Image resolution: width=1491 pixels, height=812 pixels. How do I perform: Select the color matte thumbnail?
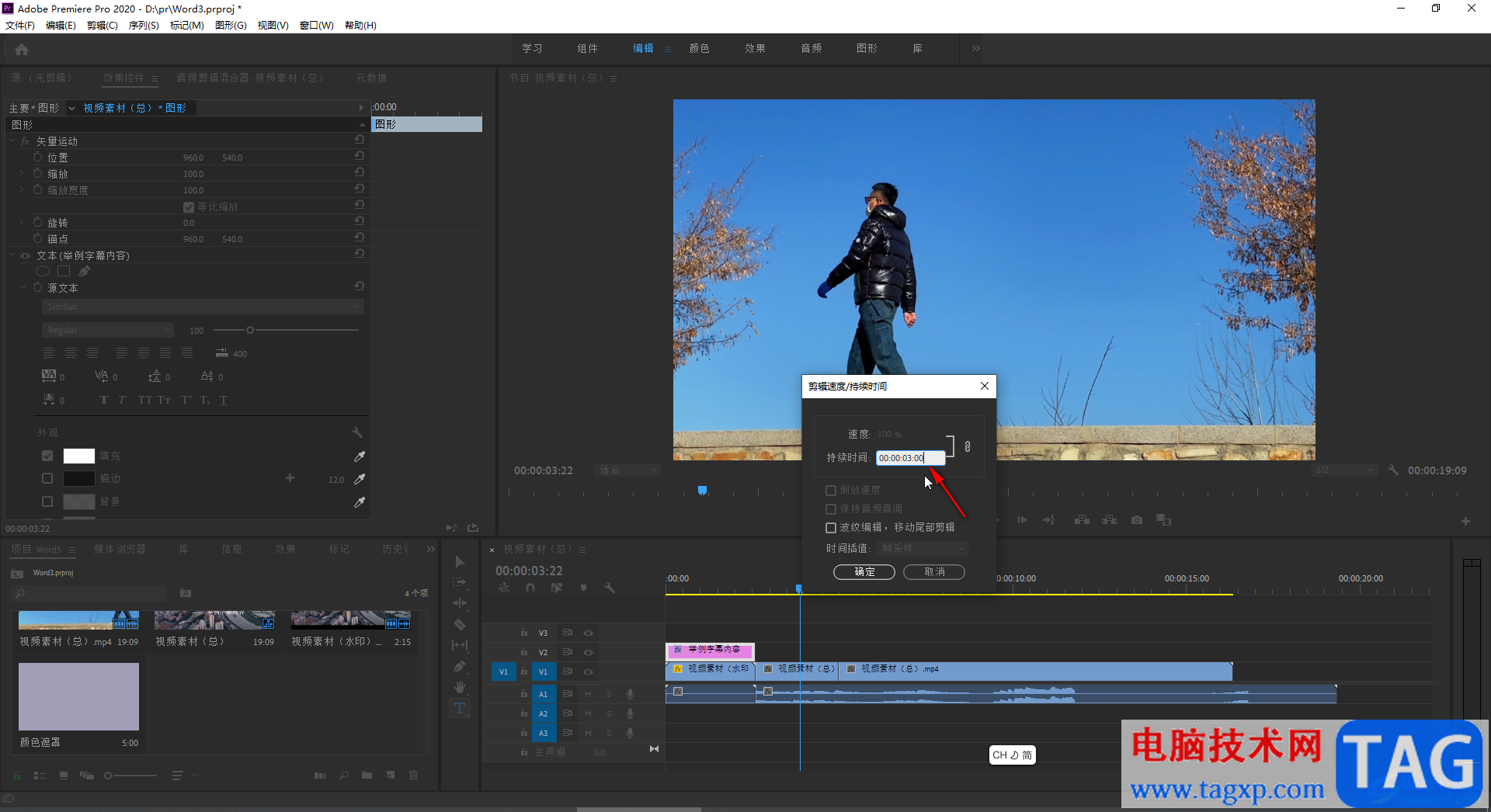click(78, 696)
